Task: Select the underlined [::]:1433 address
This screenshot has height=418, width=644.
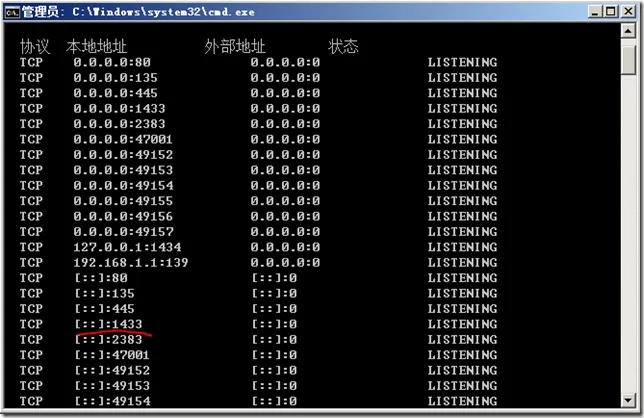Action: (108, 324)
